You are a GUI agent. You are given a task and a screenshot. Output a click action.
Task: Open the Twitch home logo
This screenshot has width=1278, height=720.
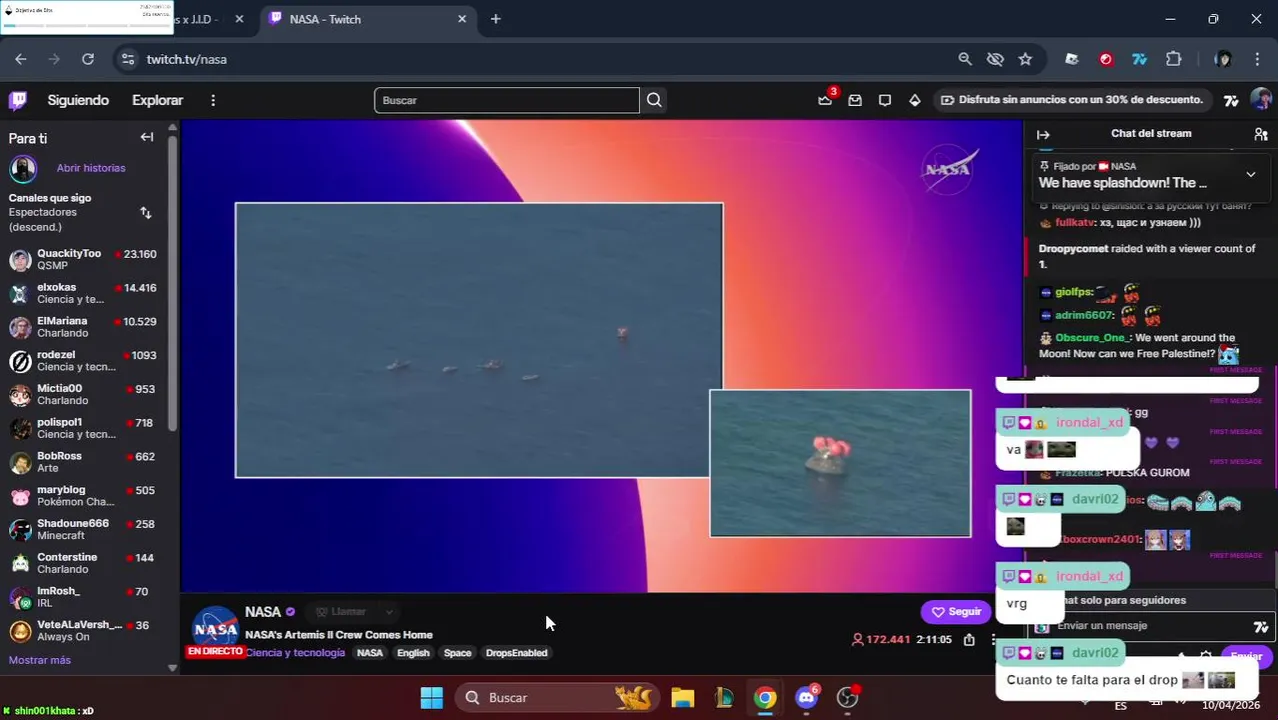click(x=18, y=100)
